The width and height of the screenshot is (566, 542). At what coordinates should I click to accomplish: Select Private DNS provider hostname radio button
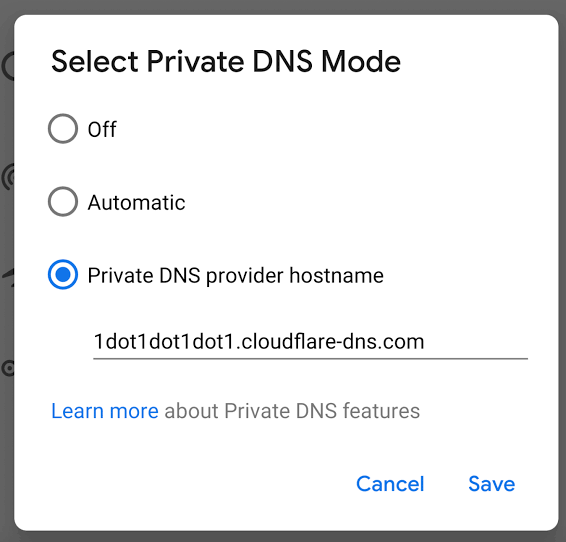tap(63, 275)
